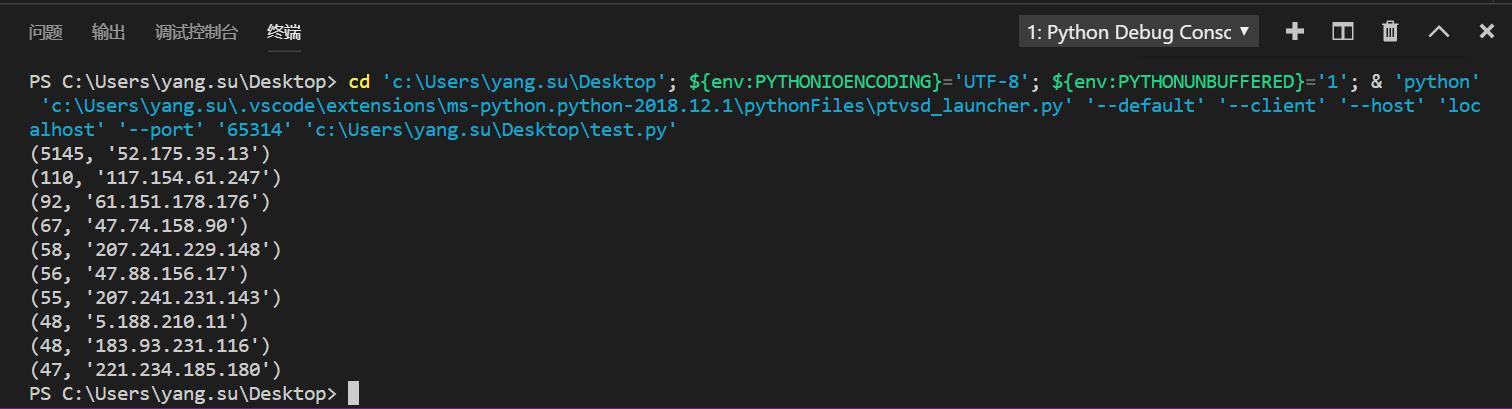Screen dimensions: 1512x409
Task: Open the Python Debug Console terminal selector
Action: (x=1138, y=32)
